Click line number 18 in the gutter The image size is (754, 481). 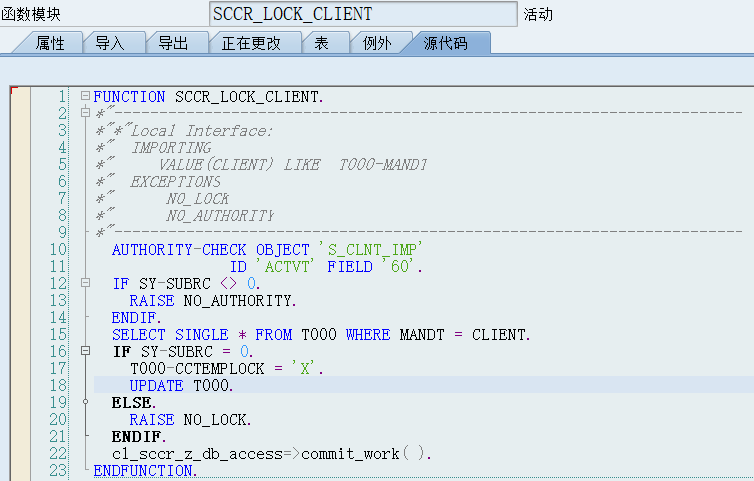click(58, 385)
